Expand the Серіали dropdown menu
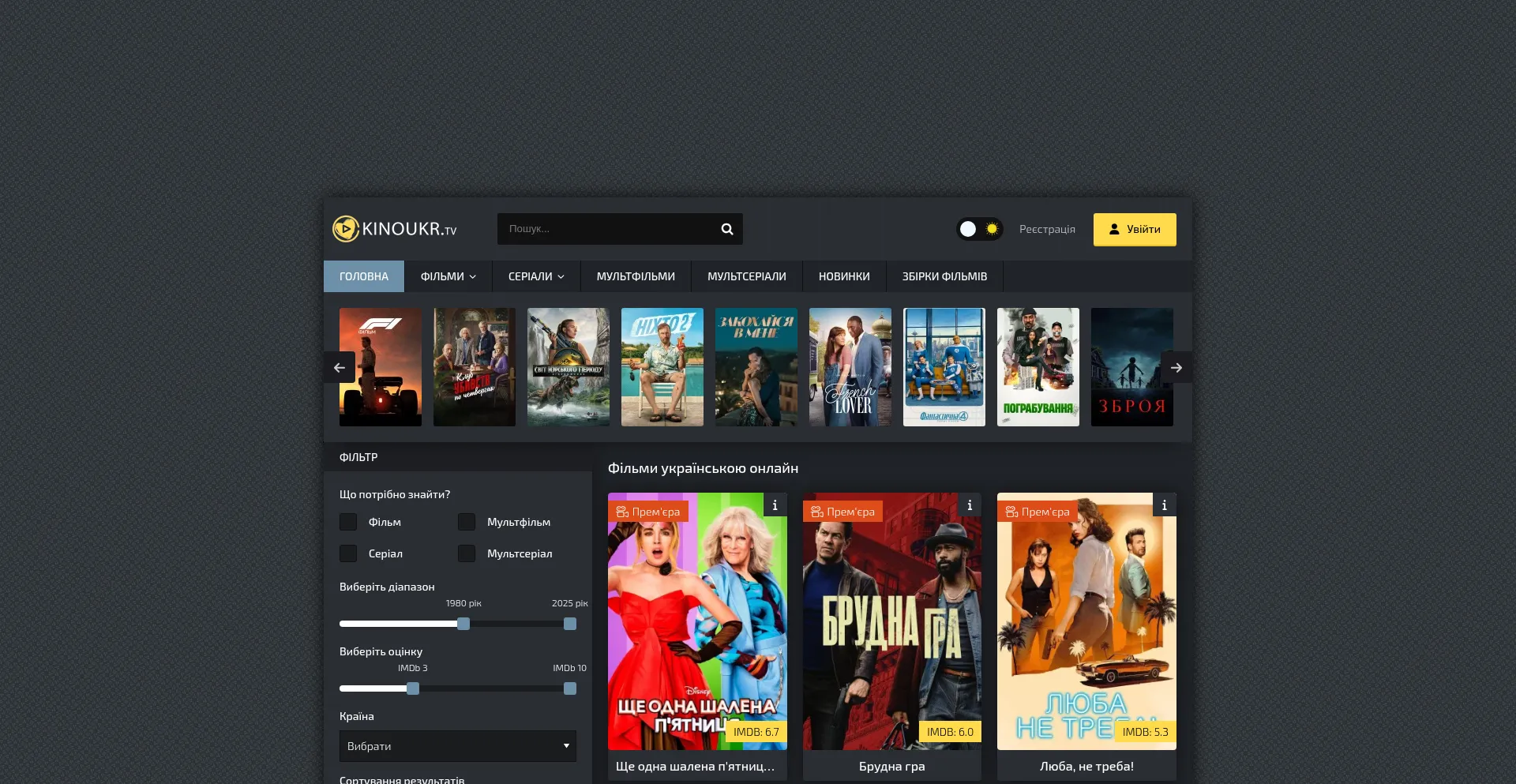 click(535, 276)
